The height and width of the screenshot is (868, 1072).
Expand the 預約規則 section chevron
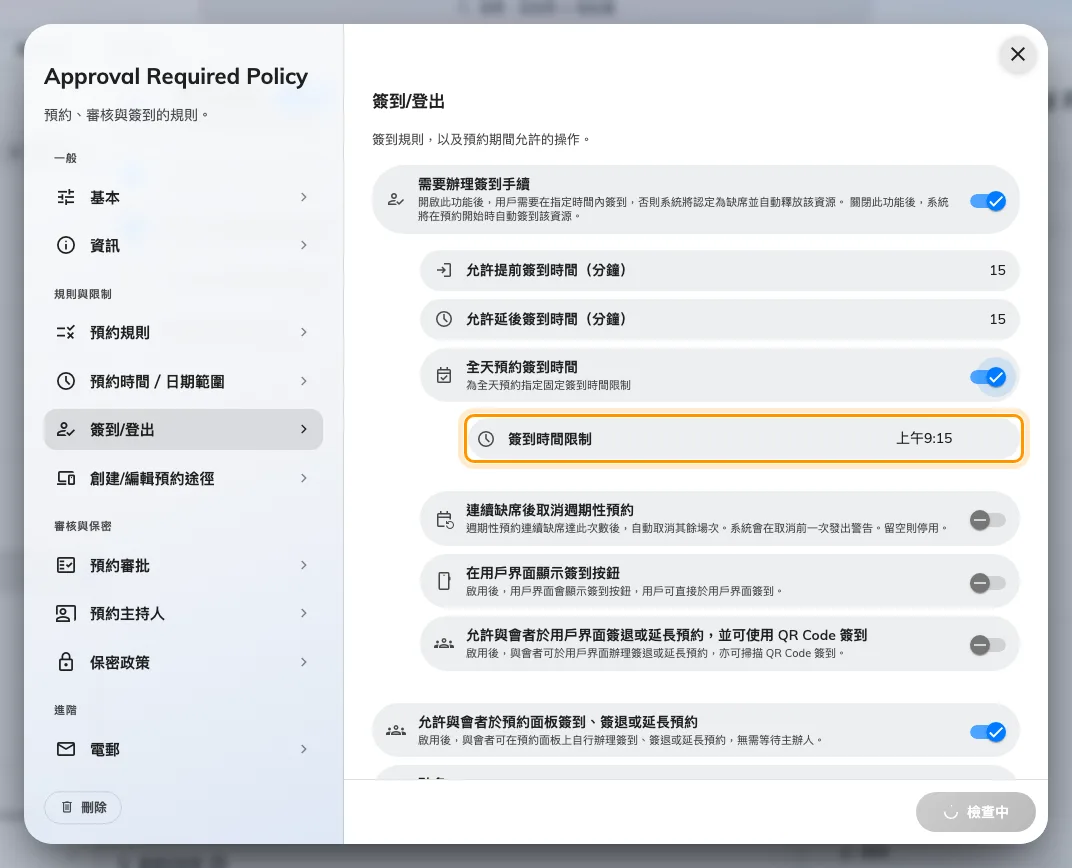pyautogui.click(x=304, y=332)
